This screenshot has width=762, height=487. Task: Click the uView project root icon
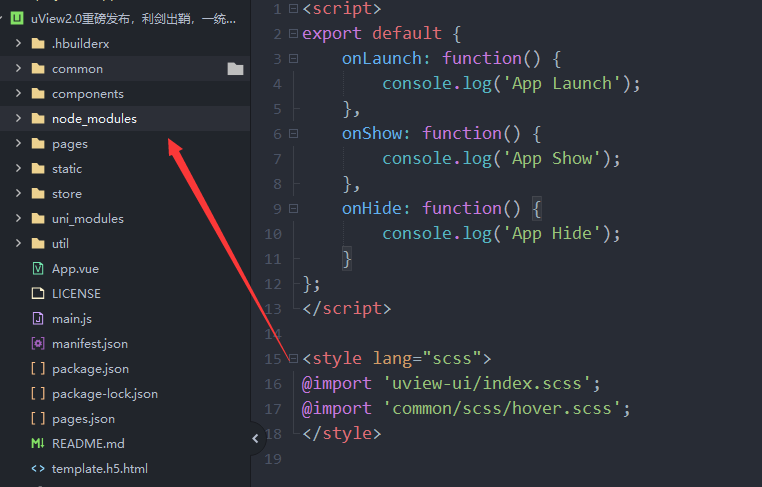coord(18,18)
